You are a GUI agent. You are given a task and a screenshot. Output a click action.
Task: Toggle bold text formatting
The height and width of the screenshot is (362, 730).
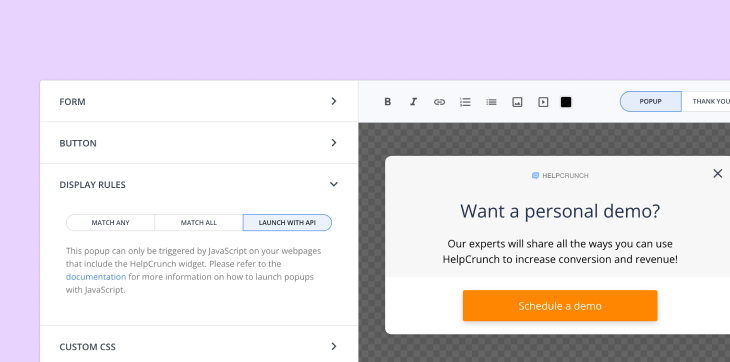387,102
